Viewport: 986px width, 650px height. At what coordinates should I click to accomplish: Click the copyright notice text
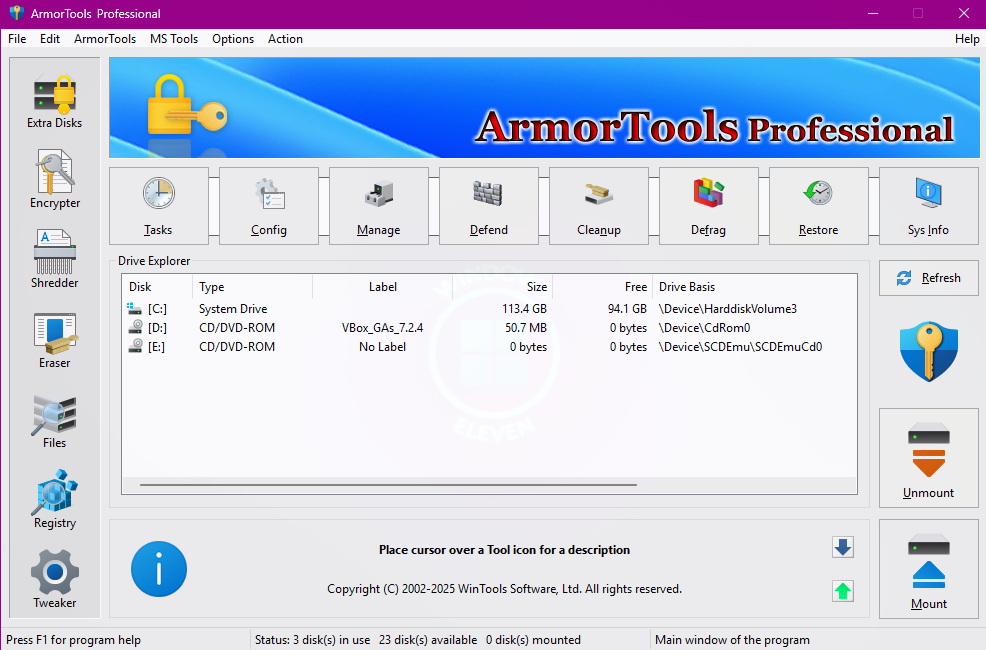(504, 589)
